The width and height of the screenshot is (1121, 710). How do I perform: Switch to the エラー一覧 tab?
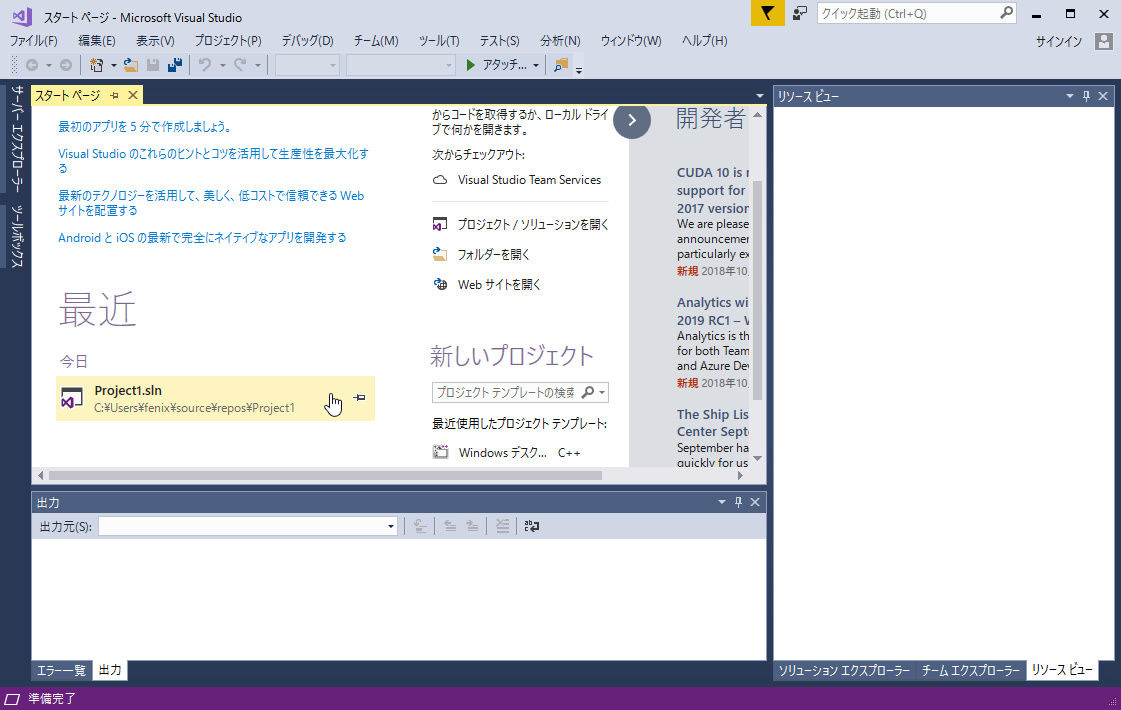click(61, 670)
